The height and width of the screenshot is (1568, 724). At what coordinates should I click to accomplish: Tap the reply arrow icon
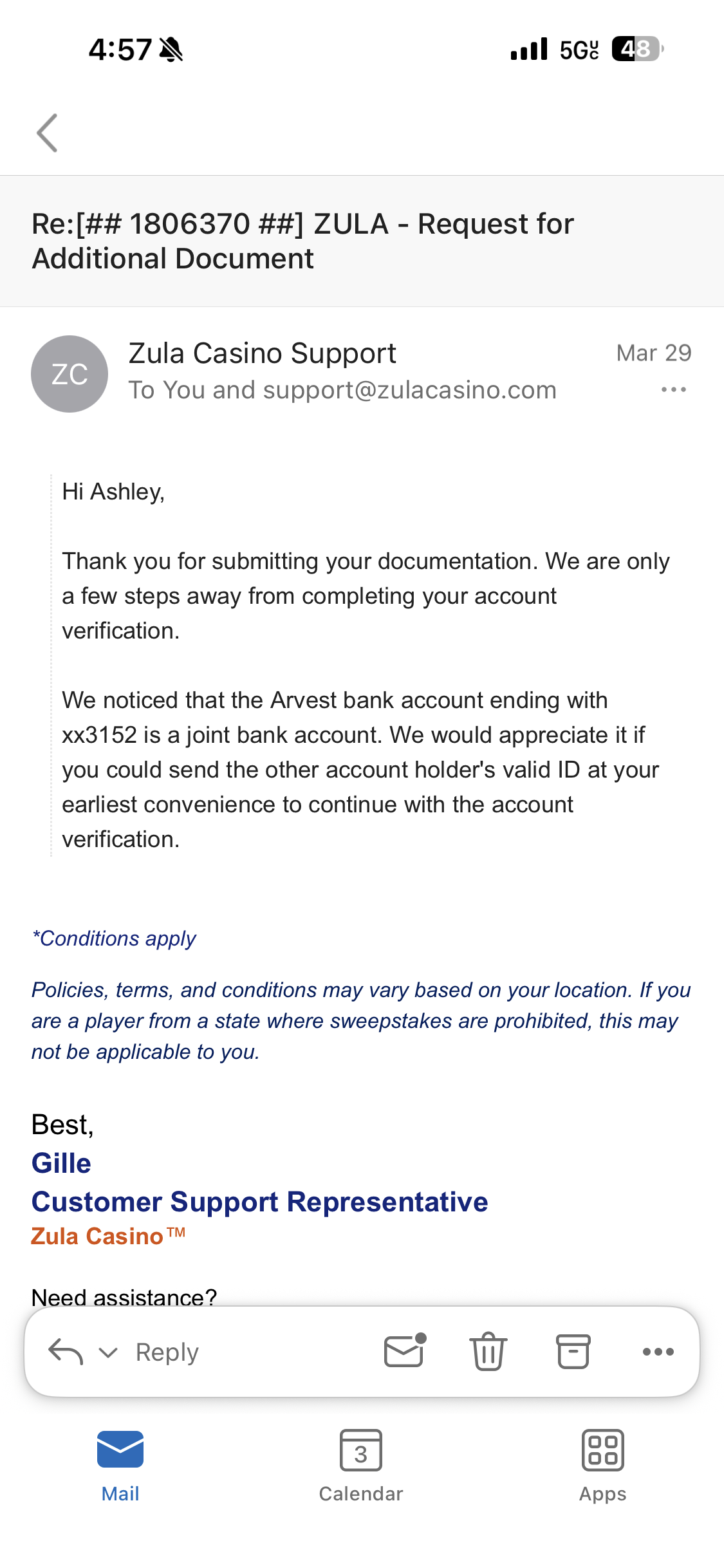pos(66,1352)
